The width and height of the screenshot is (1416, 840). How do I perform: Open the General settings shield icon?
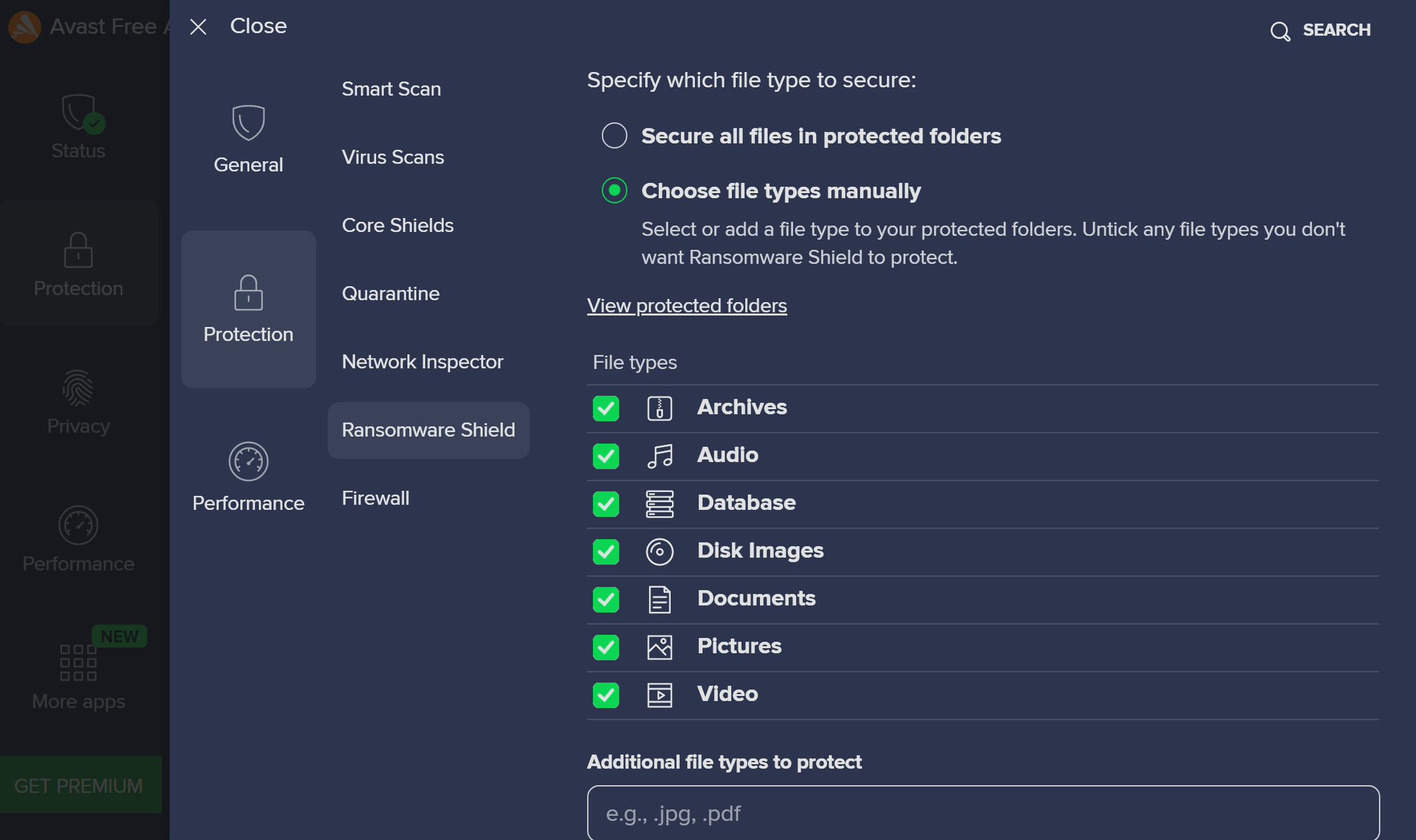(x=248, y=122)
